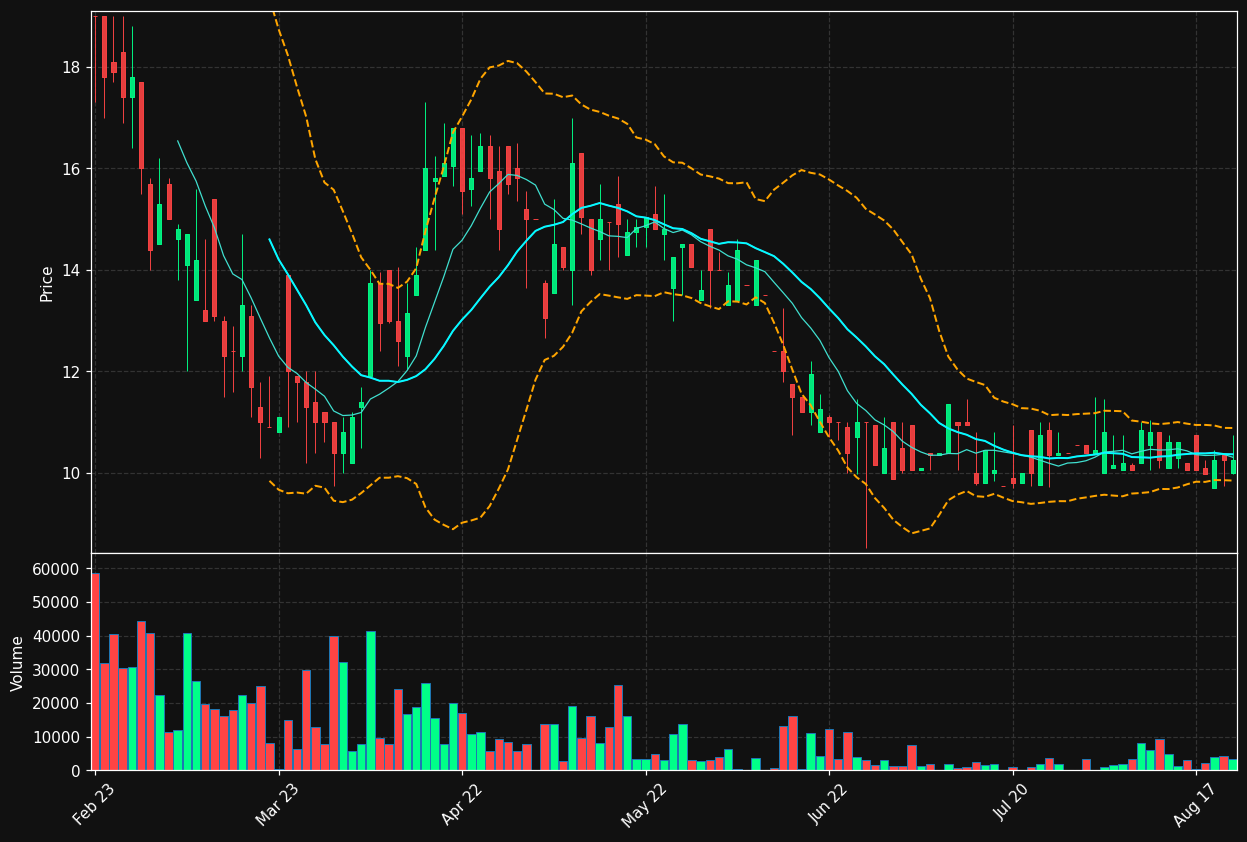Click the volume tick label 60000
The image size is (1247, 842).
click(x=57, y=569)
